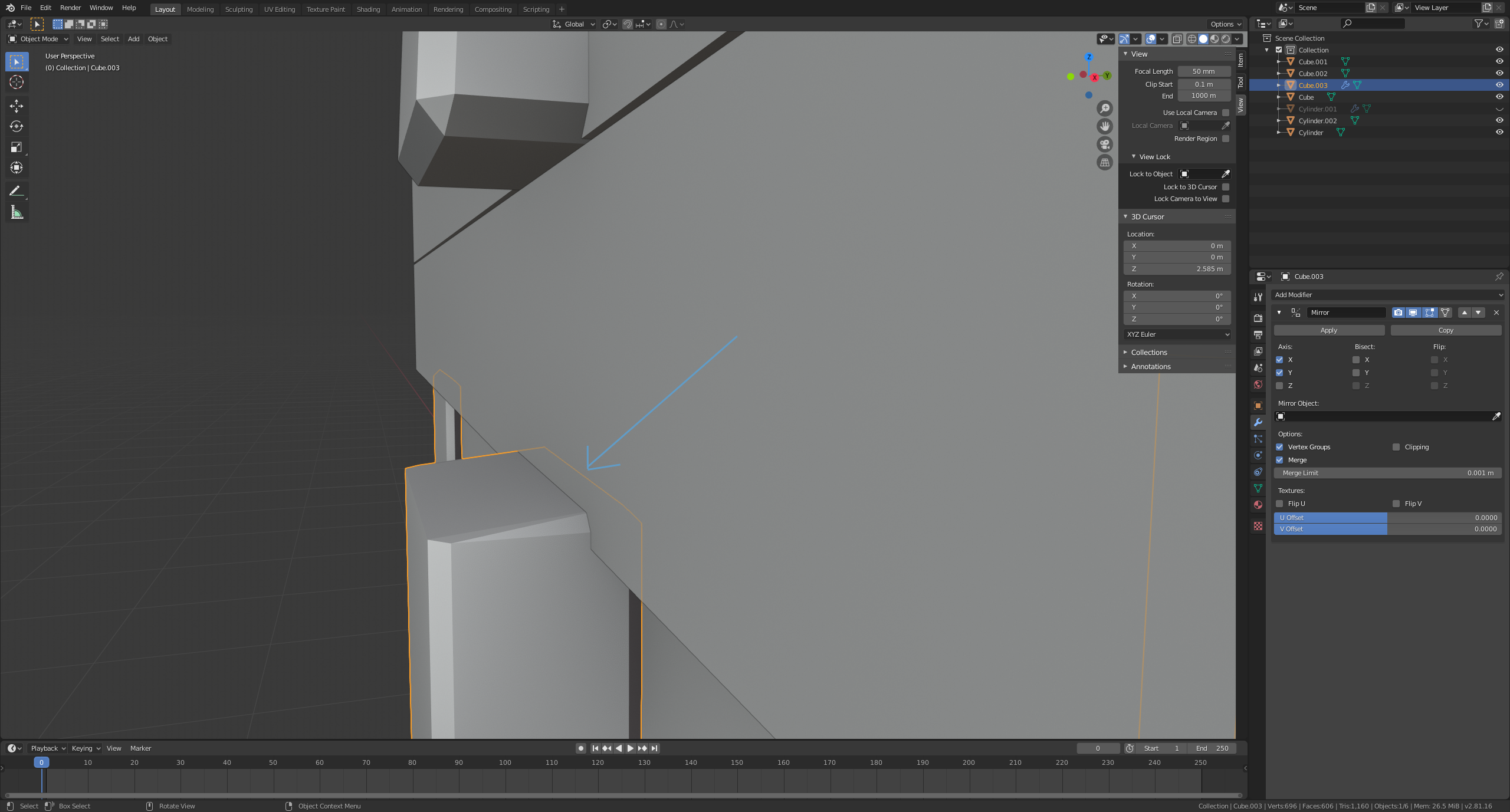The height and width of the screenshot is (812, 1510).
Task: Select the Rotate tool
Action: tap(17, 126)
